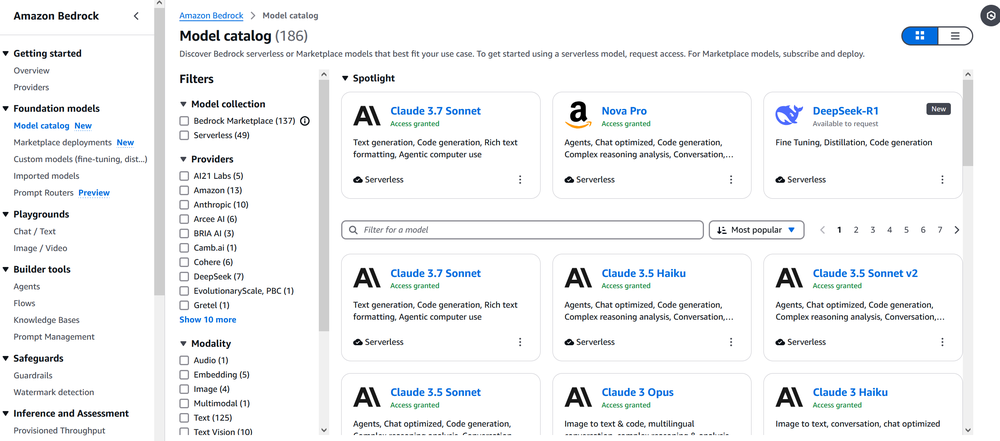Click Bedrock Marketplace info icon
1000x441 pixels.
click(x=305, y=121)
